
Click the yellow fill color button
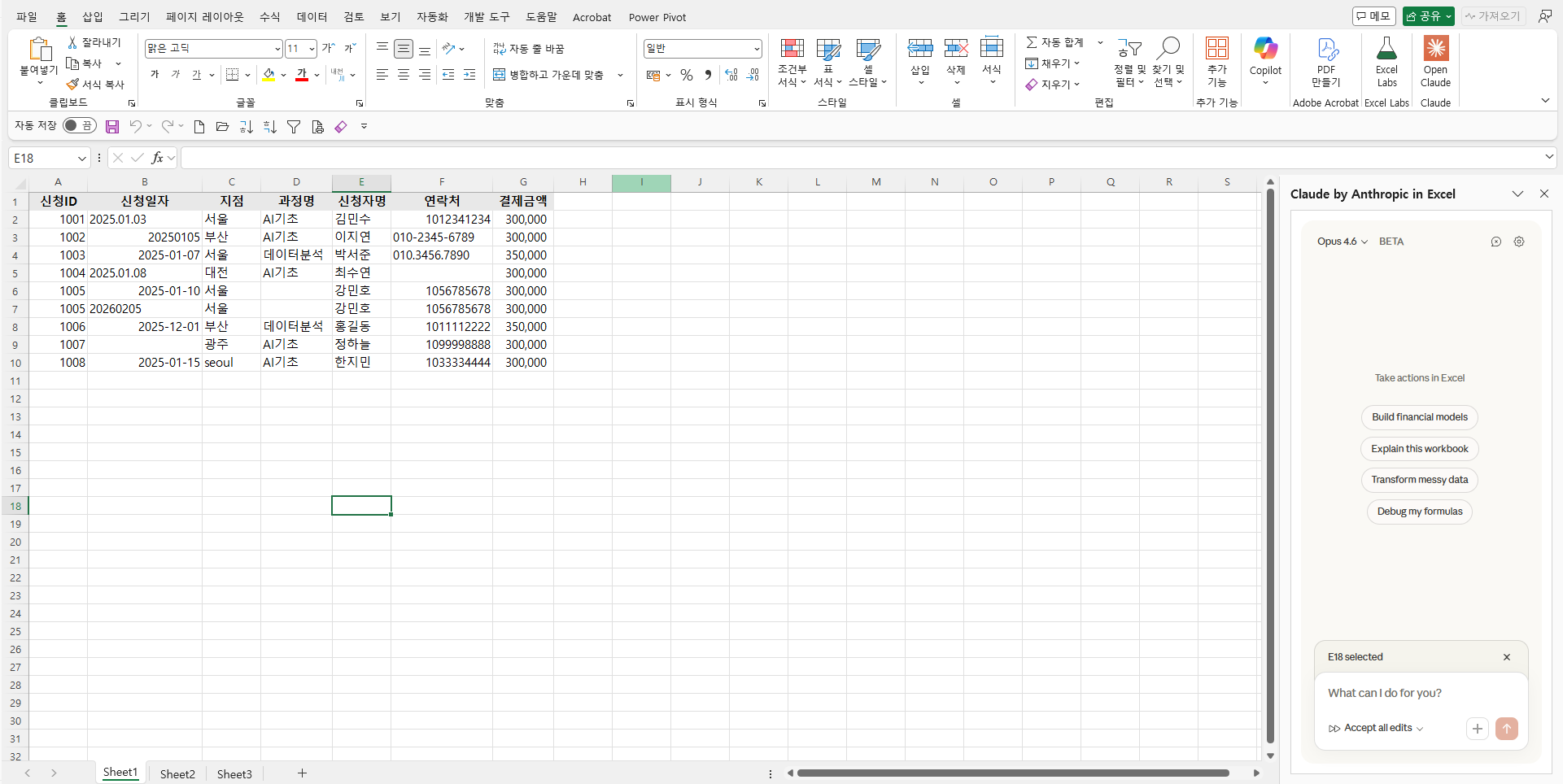pos(269,75)
